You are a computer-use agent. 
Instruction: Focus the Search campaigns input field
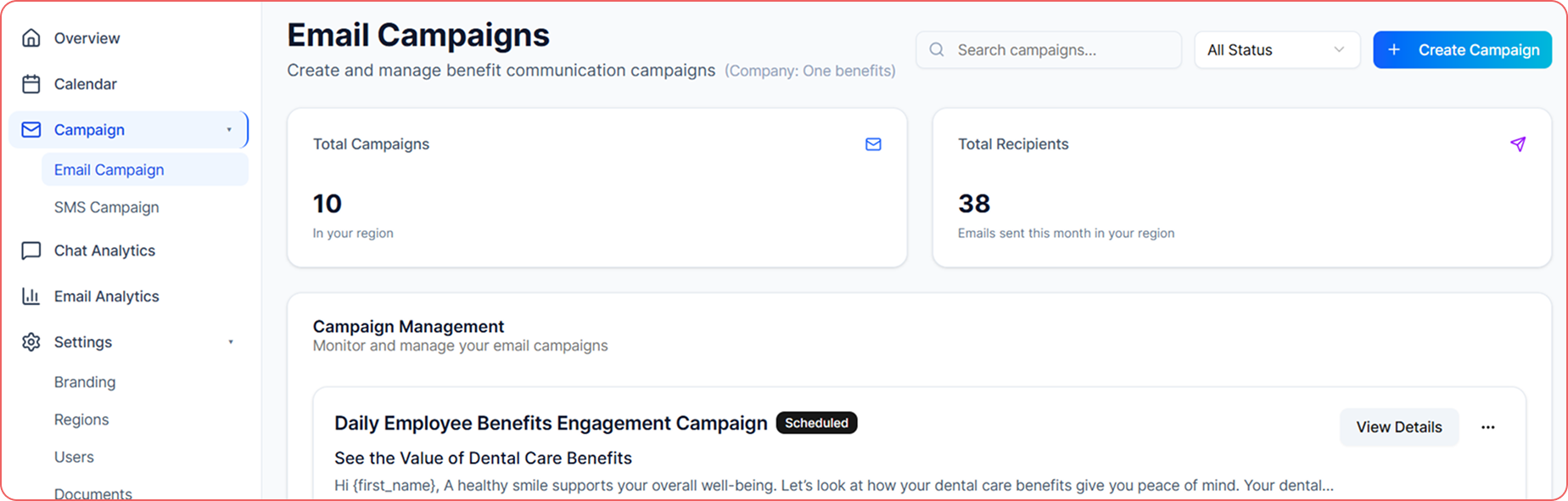click(x=1061, y=50)
